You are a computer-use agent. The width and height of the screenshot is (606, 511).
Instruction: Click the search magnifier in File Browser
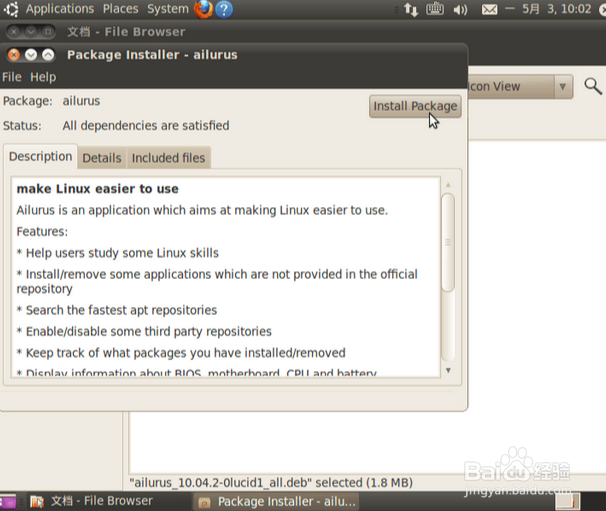point(592,86)
